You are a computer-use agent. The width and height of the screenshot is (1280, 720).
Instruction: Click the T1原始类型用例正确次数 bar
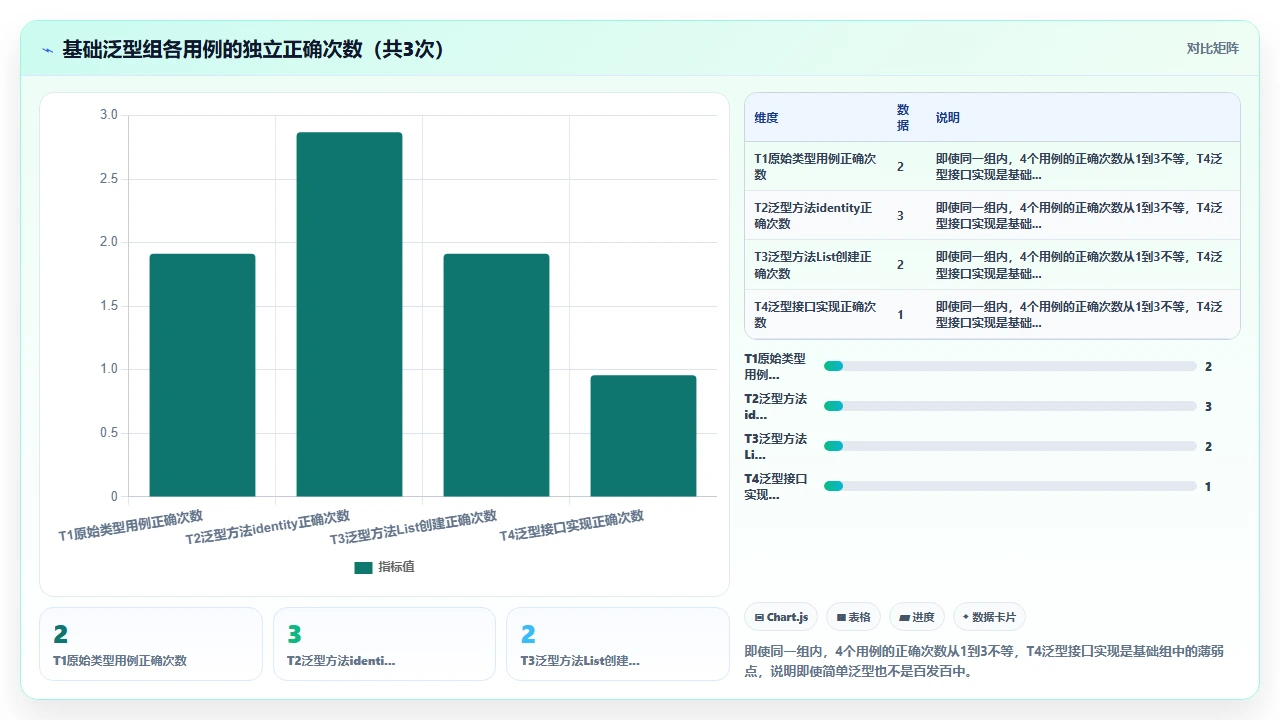(x=202, y=375)
